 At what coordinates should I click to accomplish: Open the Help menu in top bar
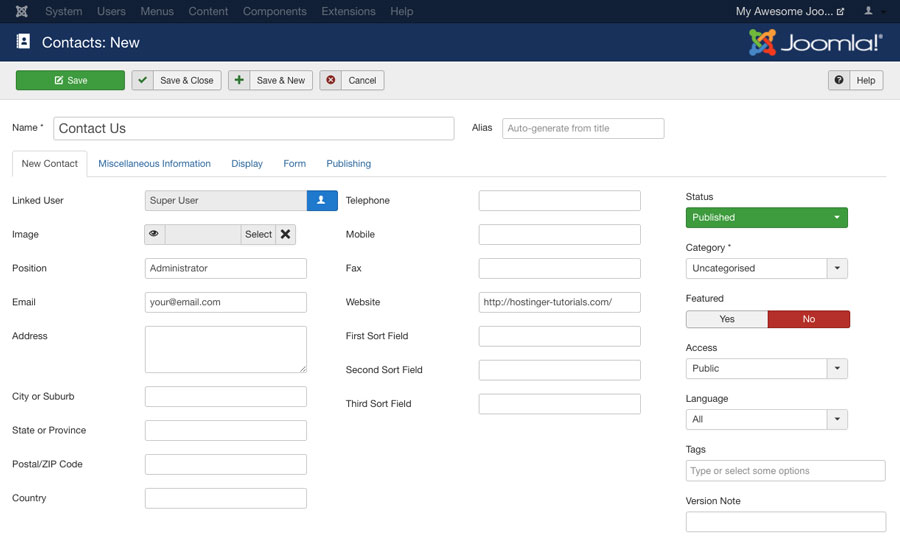402,11
